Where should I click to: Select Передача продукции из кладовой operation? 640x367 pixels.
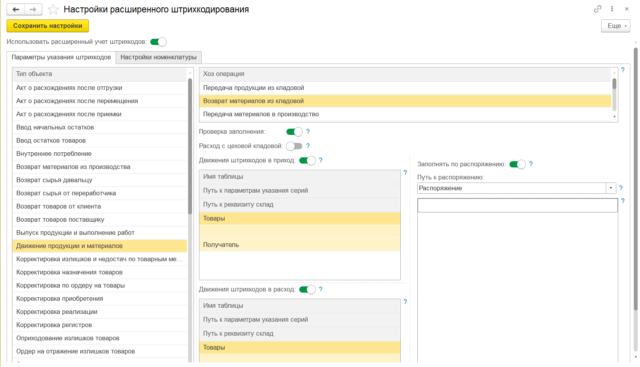click(405, 88)
